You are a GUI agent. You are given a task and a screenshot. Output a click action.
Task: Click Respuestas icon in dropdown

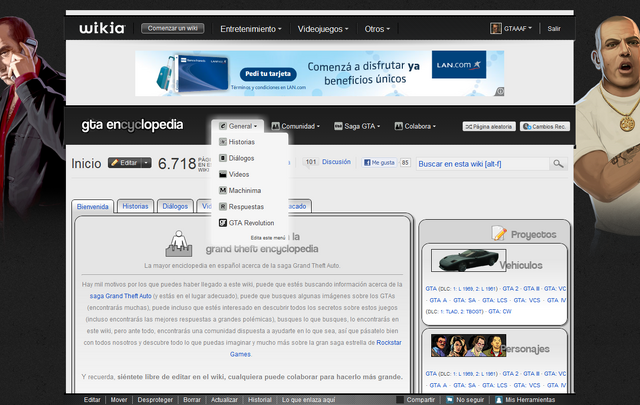click(x=222, y=207)
